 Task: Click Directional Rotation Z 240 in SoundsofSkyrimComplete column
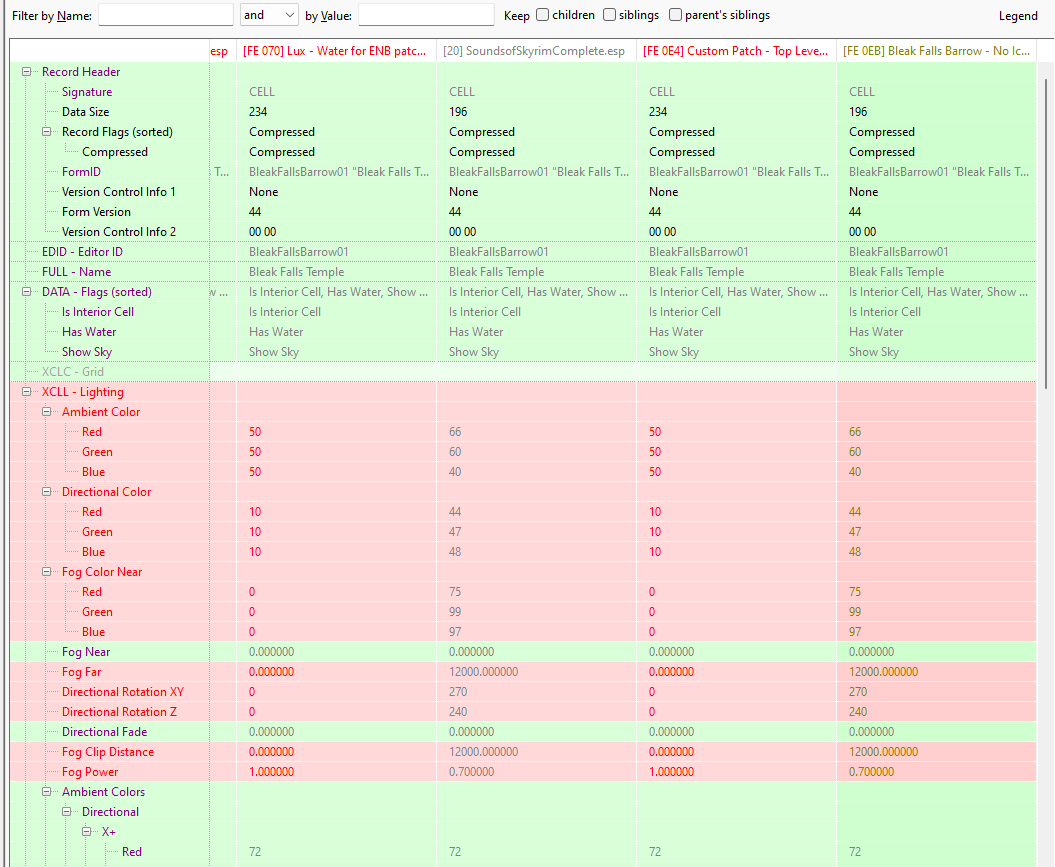point(458,712)
